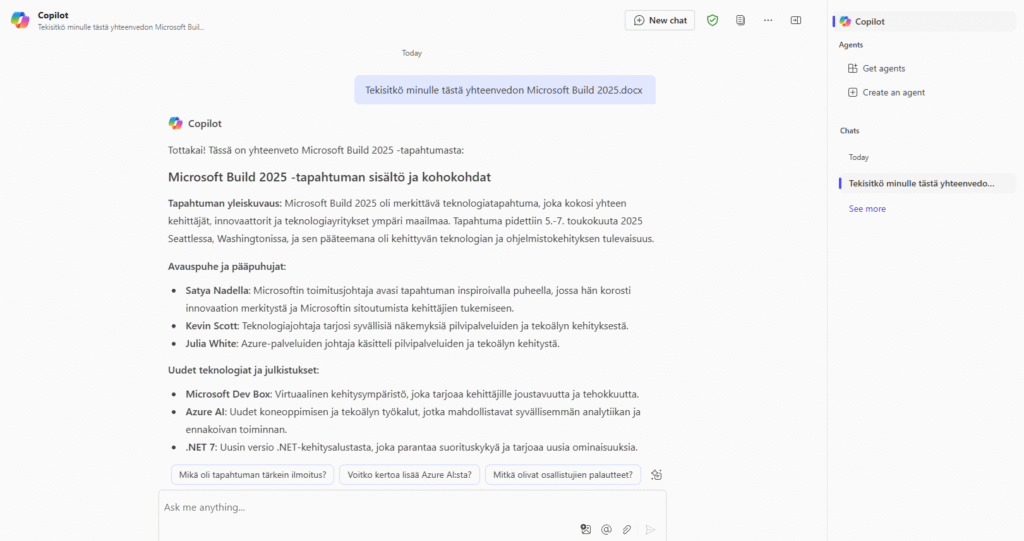Click the Kevin Scott bullet text
The width and height of the screenshot is (1024, 541).
[x=407, y=325]
